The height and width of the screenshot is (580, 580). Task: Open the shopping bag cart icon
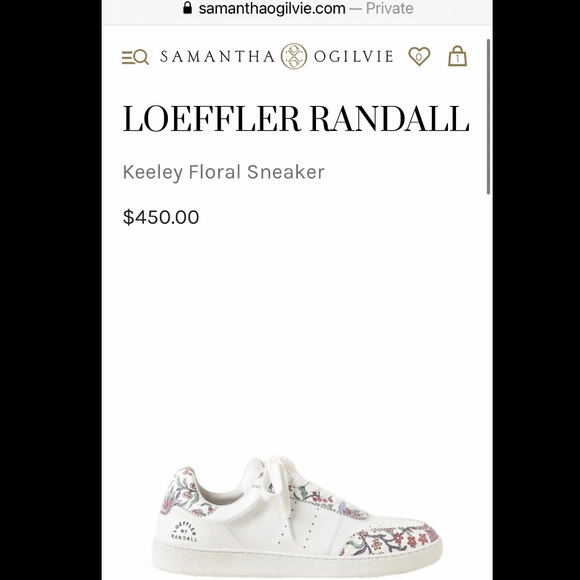pos(458,56)
